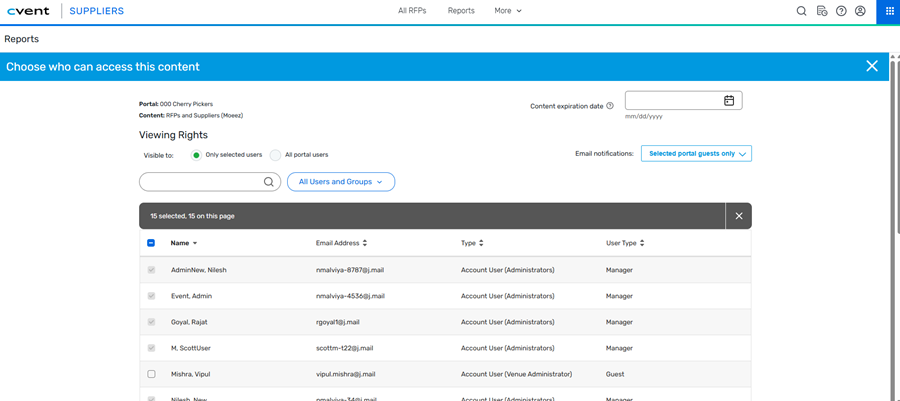The image size is (900, 401).
Task: Open the Reports navigation item
Action: coord(461,11)
